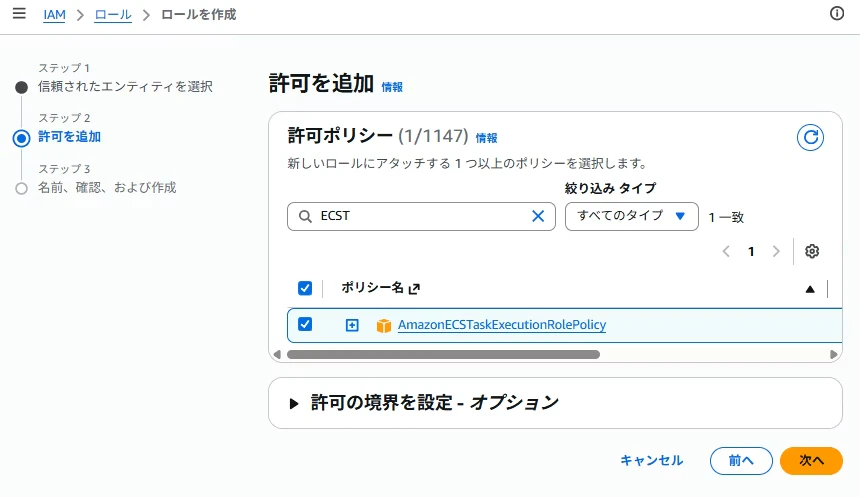The width and height of the screenshot is (860, 497).
Task: Navigate to ロール breadcrumb
Action: click(113, 15)
